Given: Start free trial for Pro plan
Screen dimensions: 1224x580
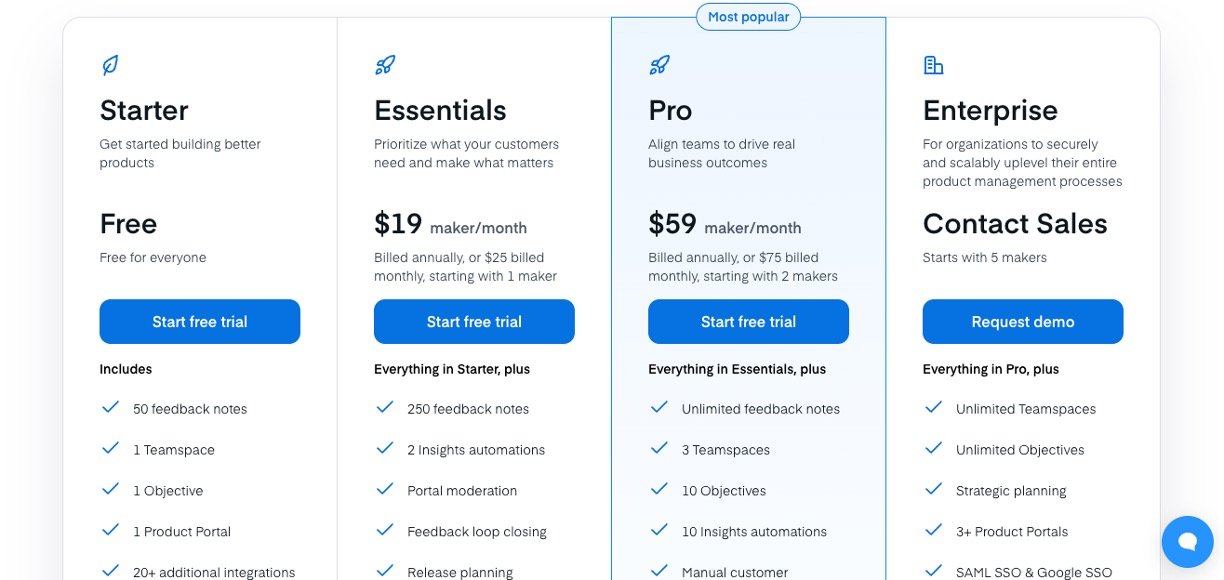Looking at the screenshot, I should [748, 322].
